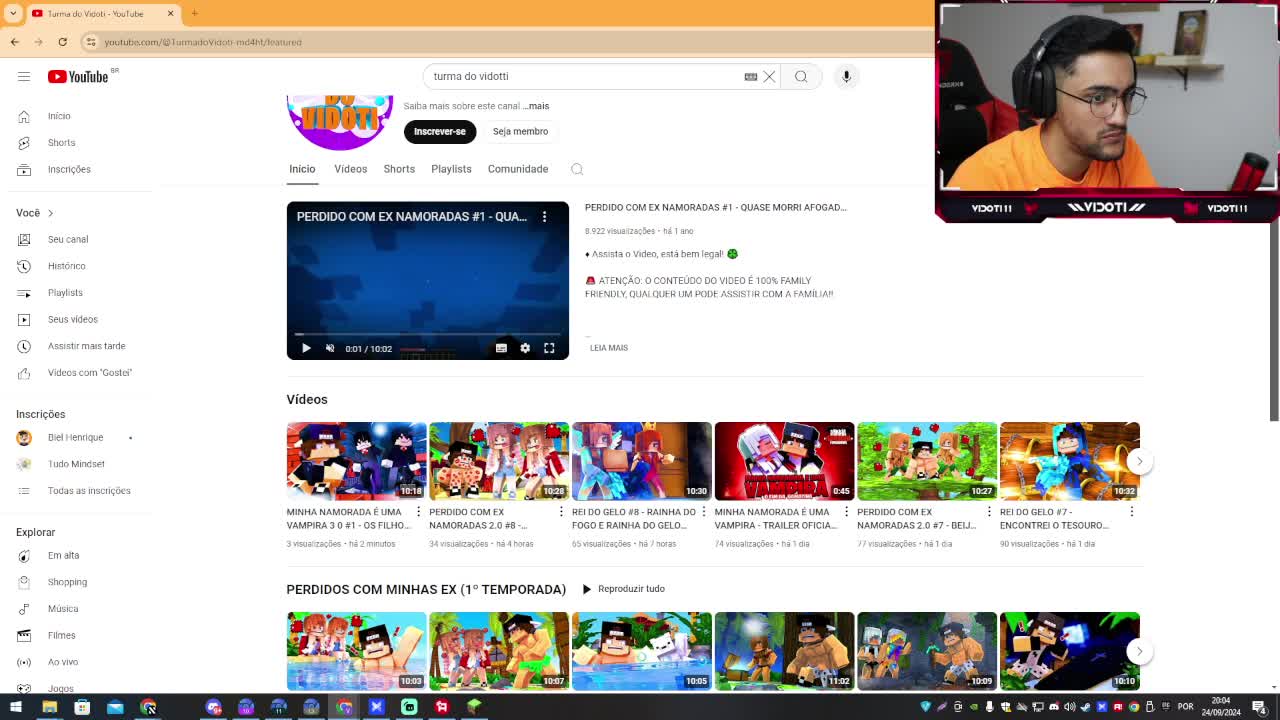Expand video description with LEIA MAIS
Image resolution: width=1280 pixels, height=720 pixels.
(x=609, y=348)
